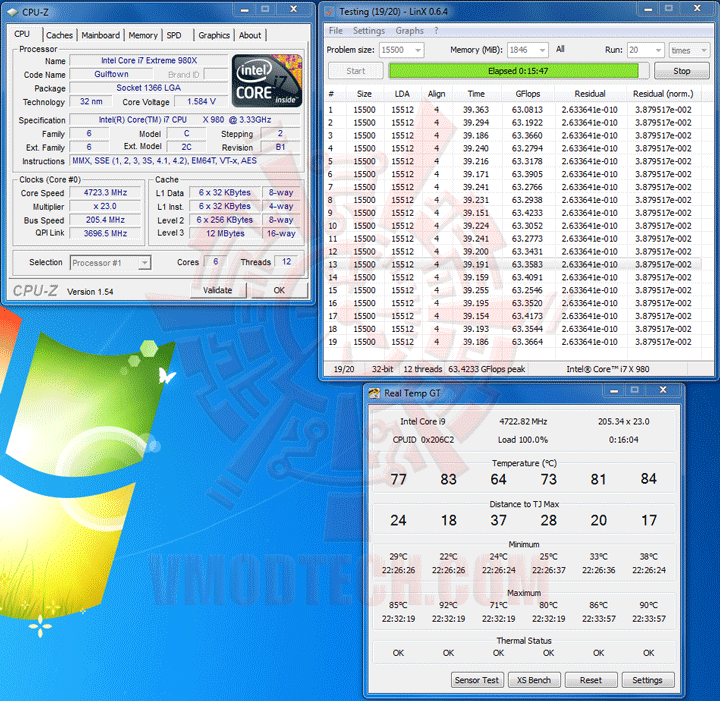Screen dimensions: 720x701
Task: Select result row 13 in LinX table
Action: click(513, 264)
